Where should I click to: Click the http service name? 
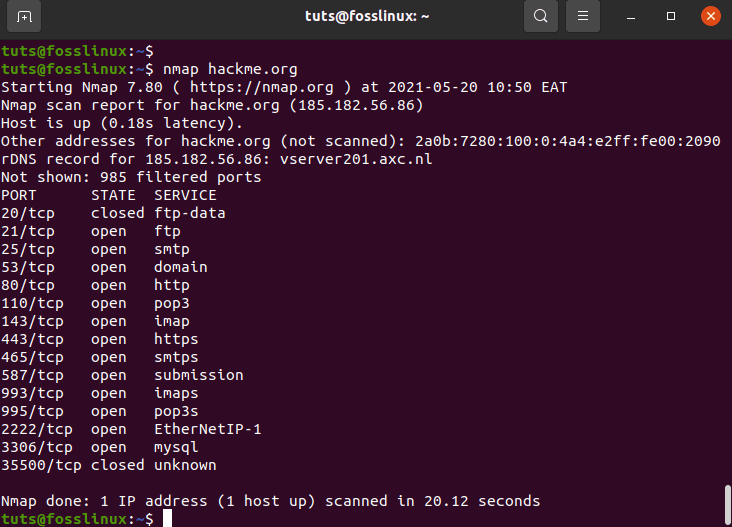[x=172, y=285]
